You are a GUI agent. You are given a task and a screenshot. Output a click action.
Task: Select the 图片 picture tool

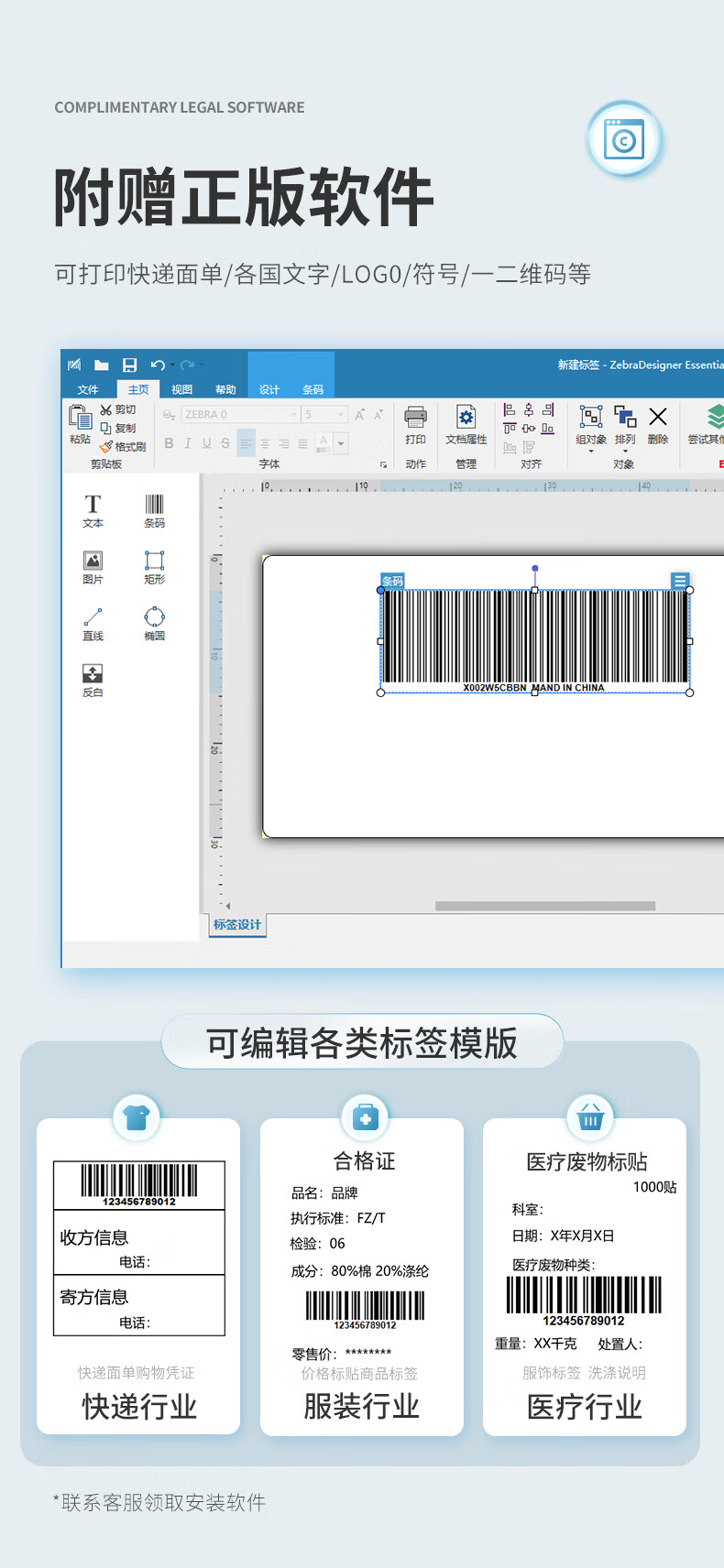click(93, 566)
